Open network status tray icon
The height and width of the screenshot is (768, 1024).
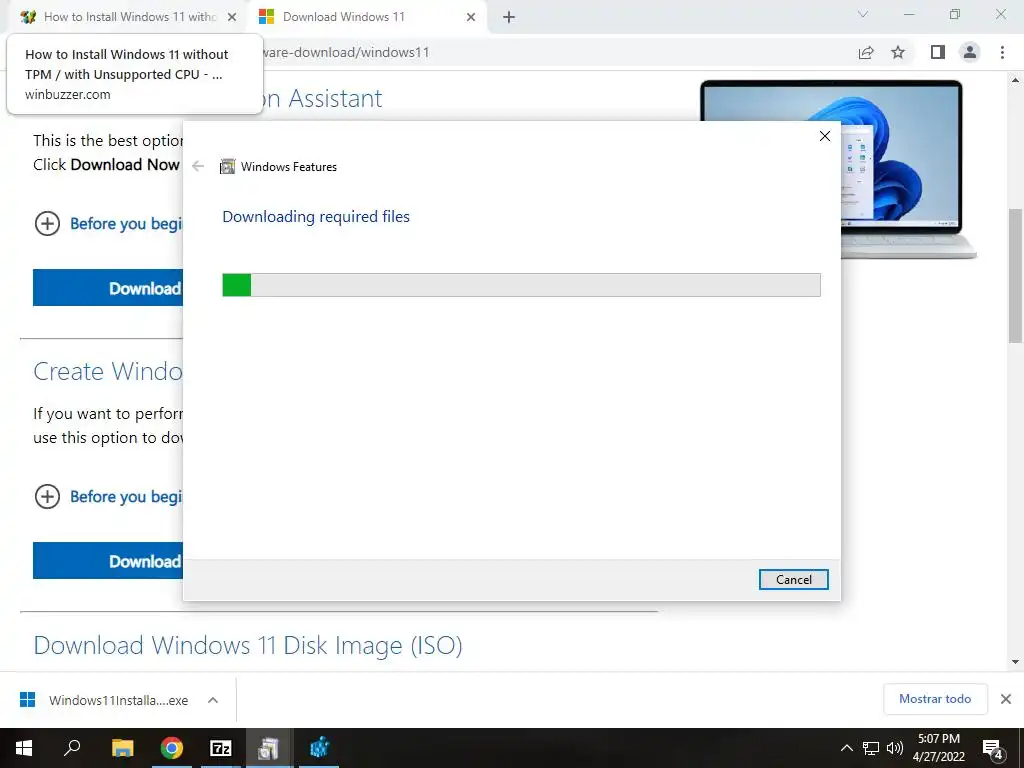point(871,748)
